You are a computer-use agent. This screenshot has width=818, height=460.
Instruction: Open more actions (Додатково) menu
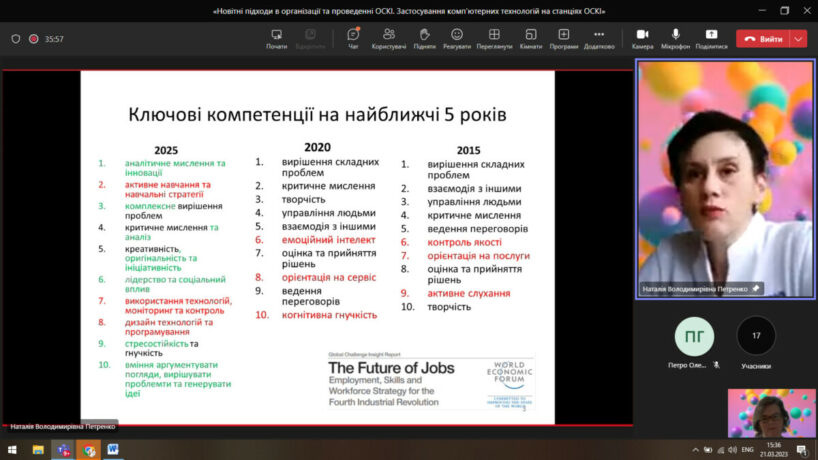coord(599,38)
